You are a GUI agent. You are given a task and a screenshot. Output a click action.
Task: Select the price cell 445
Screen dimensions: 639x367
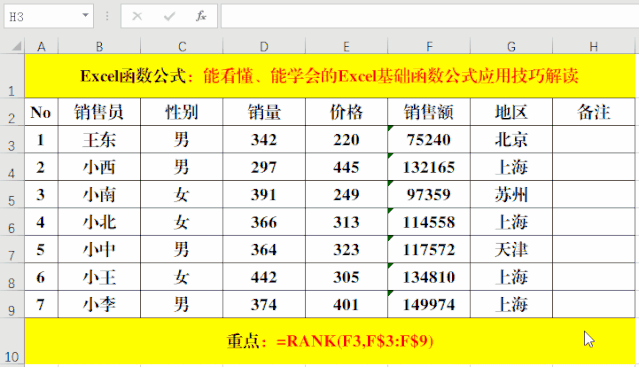[x=346, y=167]
